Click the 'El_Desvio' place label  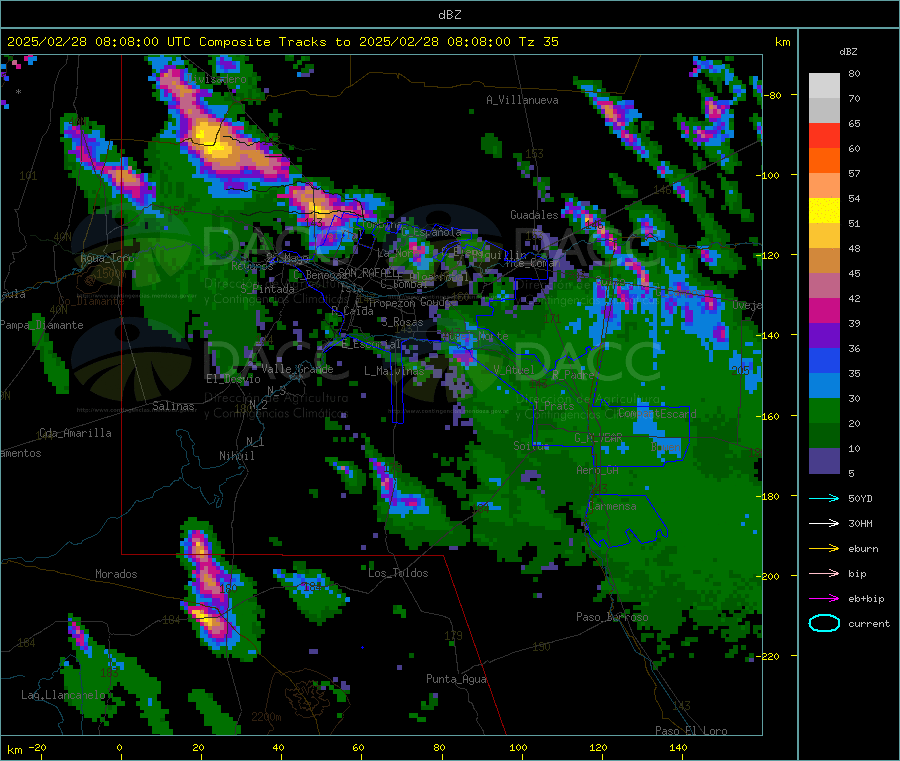click(x=233, y=379)
